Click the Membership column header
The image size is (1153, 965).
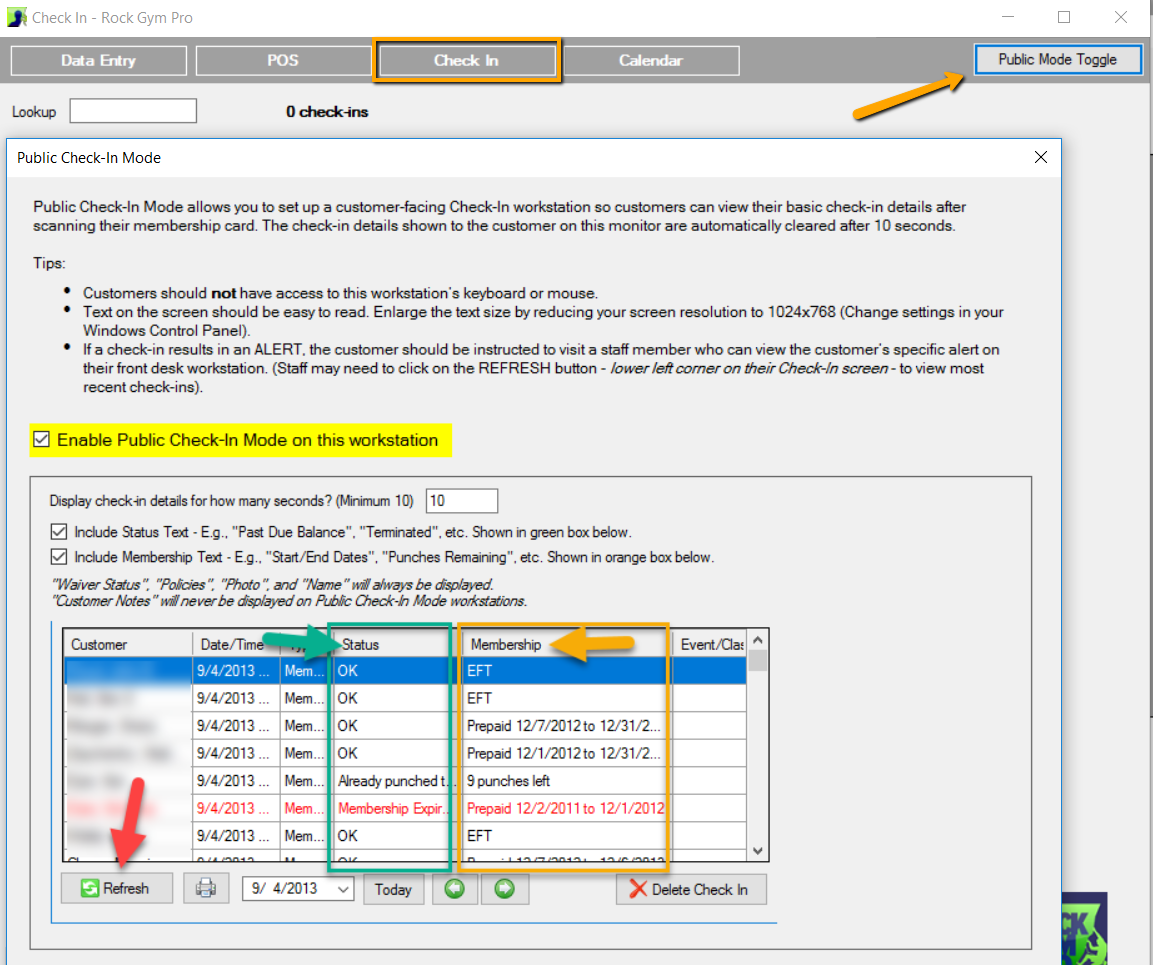pyautogui.click(x=565, y=644)
